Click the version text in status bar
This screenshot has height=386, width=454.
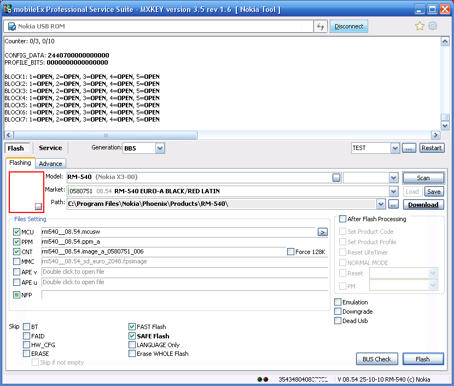coord(384,379)
